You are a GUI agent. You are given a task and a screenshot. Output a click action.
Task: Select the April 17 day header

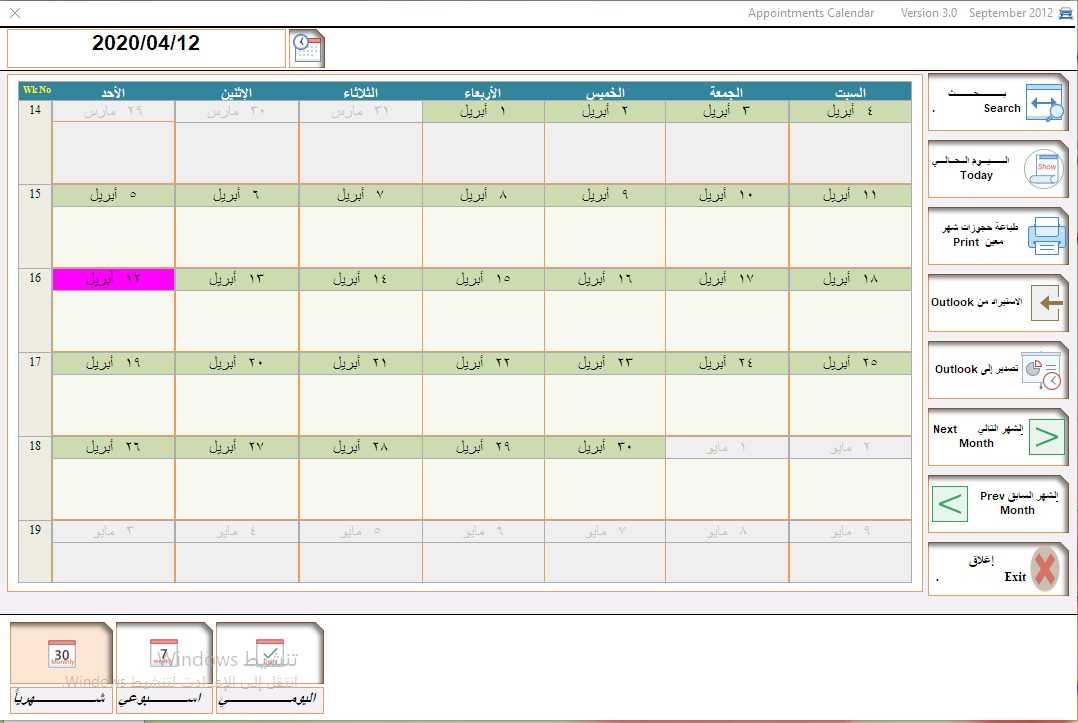pos(727,279)
